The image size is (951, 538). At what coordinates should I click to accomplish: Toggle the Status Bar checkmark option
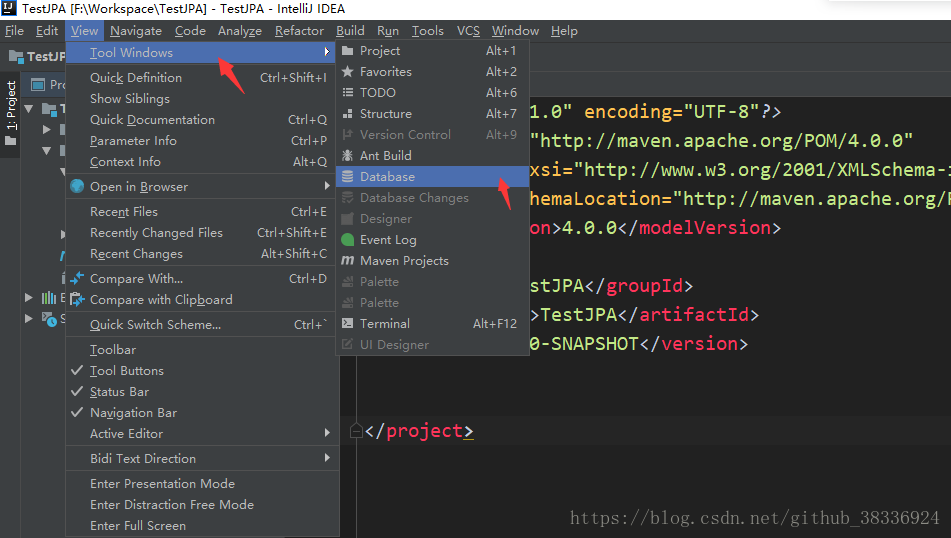(202, 392)
